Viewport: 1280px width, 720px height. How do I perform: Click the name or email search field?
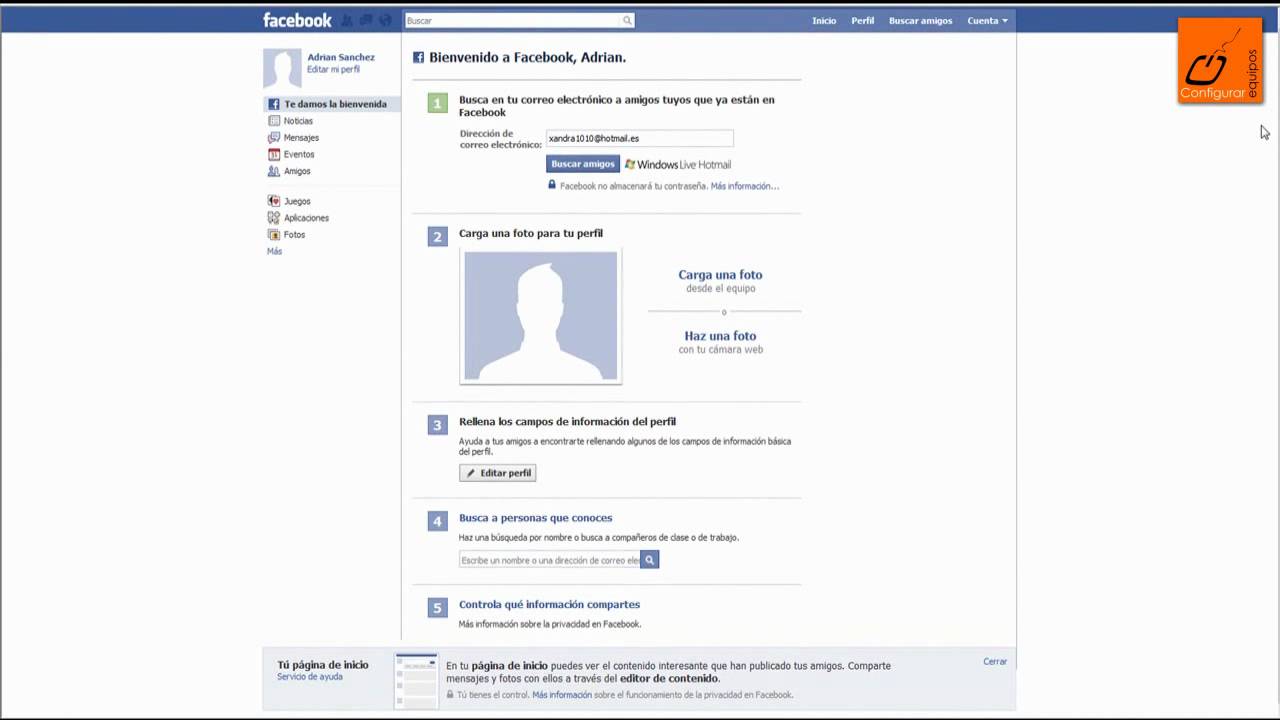point(549,560)
